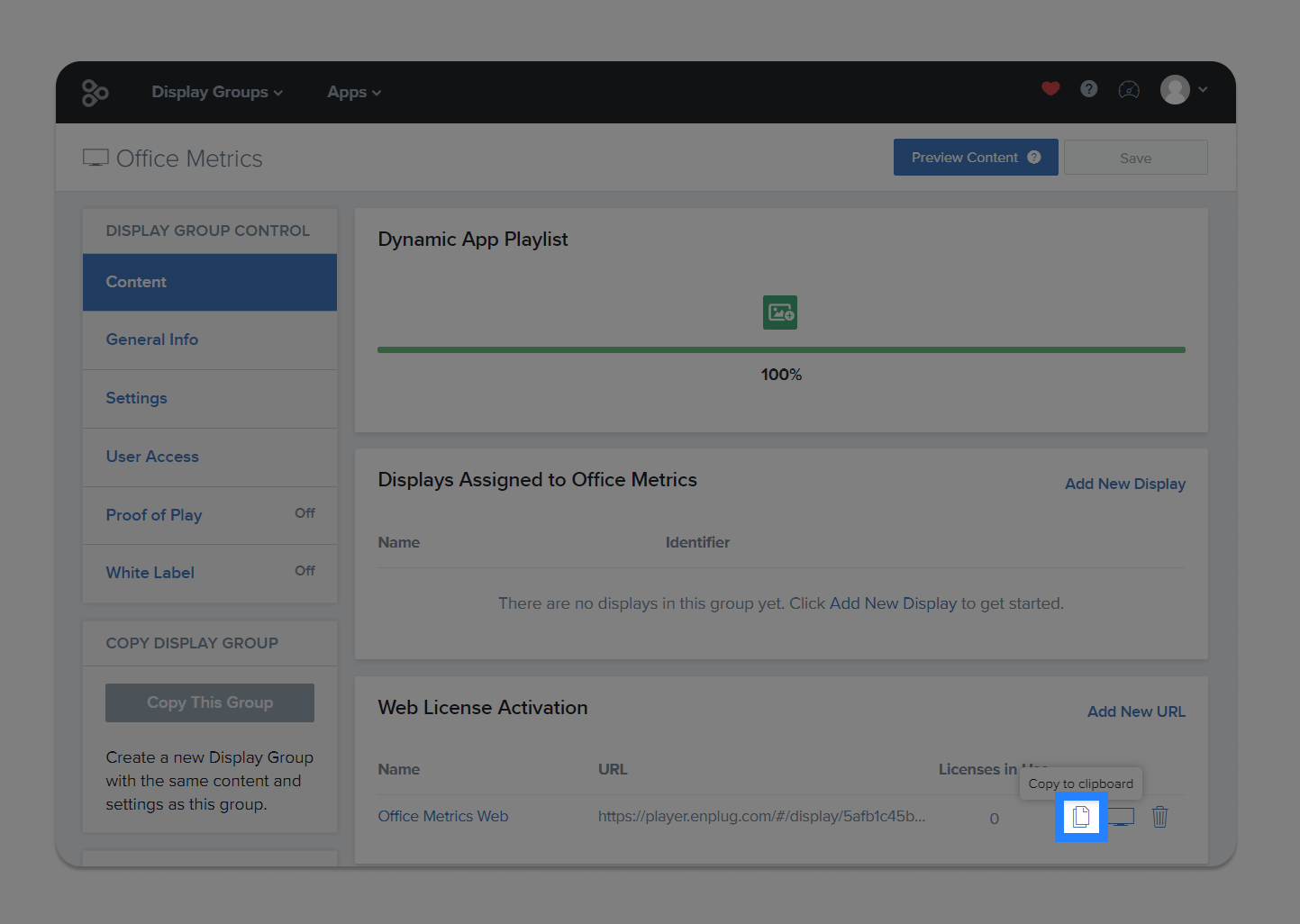
Task: Open the White Label section
Action: click(x=210, y=573)
